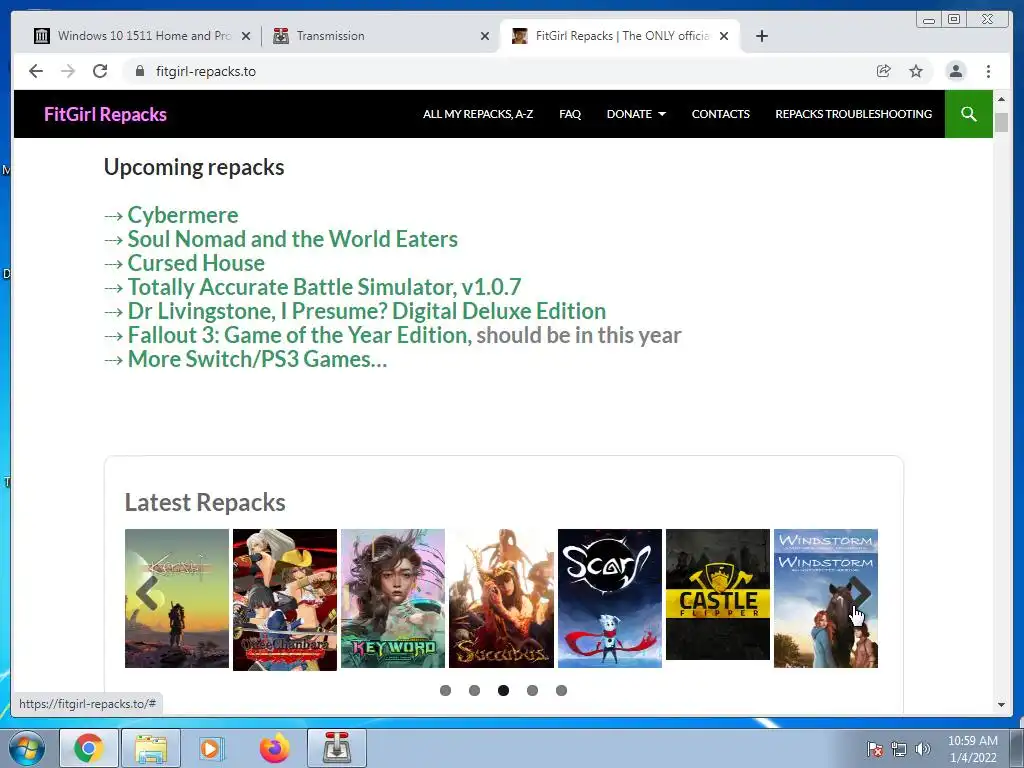The image size is (1024, 768).
Task: Click the vertical scrollbar thumb
Action: click(1001, 122)
